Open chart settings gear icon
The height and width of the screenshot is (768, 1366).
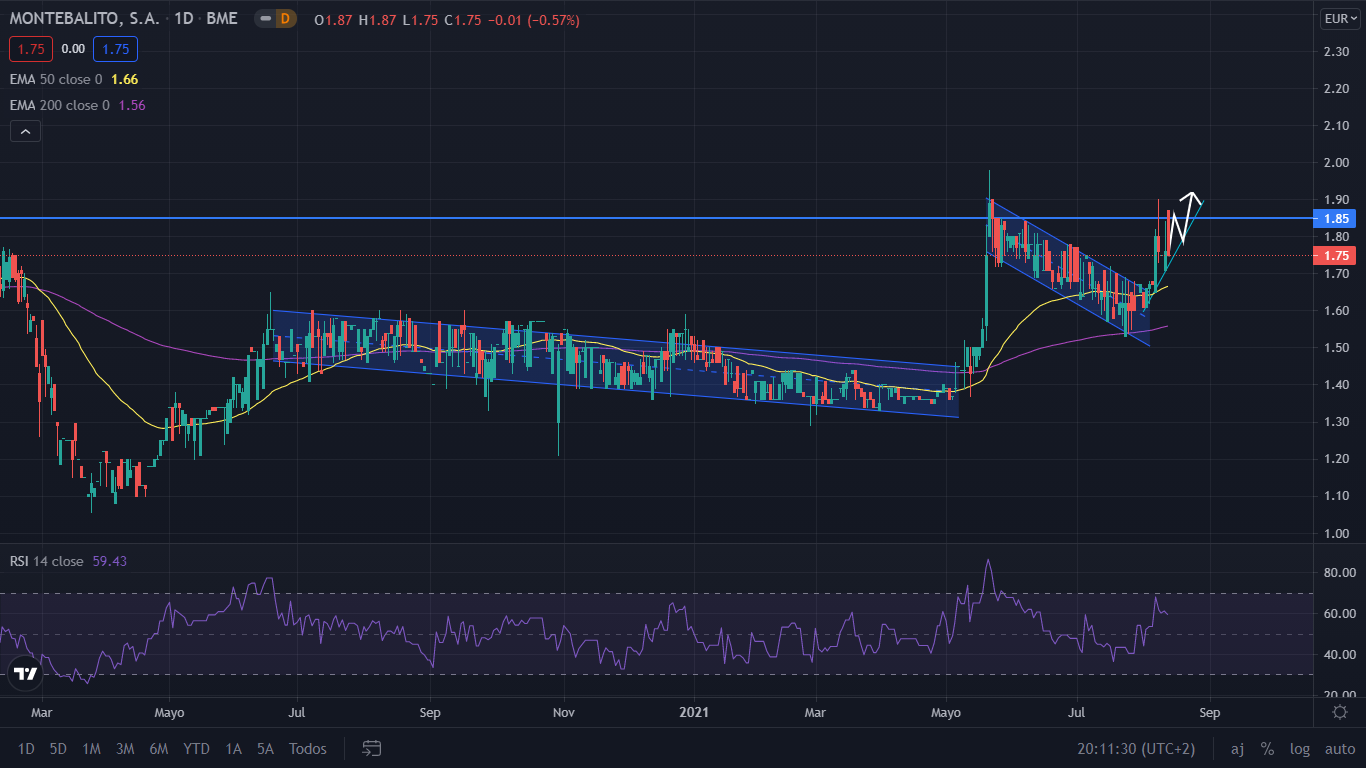click(x=1340, y=712)
